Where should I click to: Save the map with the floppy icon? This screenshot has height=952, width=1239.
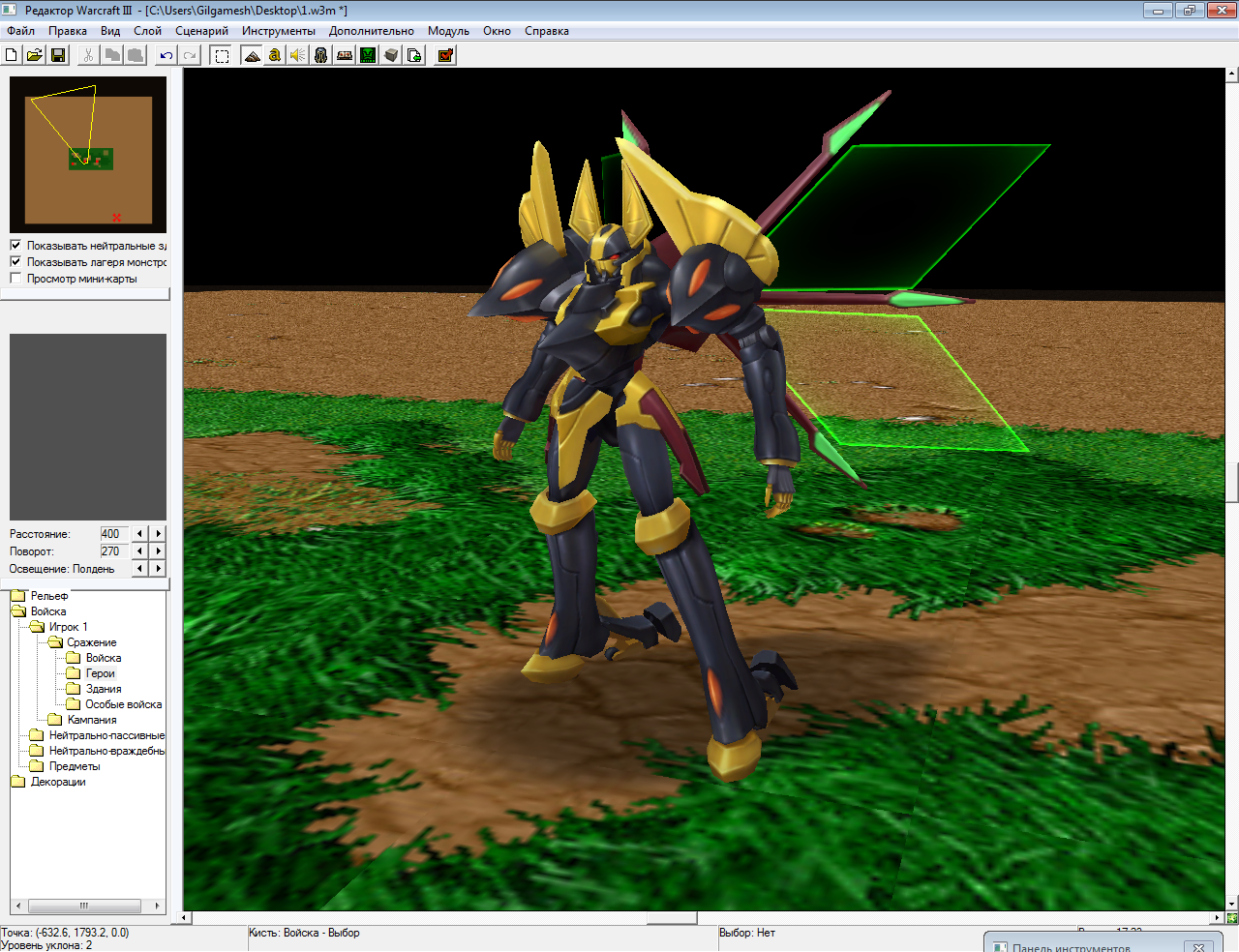pos(58,55)
